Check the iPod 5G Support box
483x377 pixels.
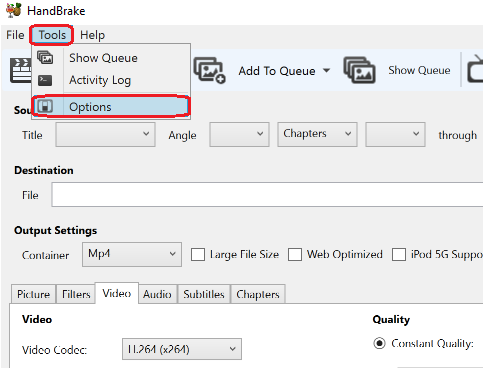(399, 254)
